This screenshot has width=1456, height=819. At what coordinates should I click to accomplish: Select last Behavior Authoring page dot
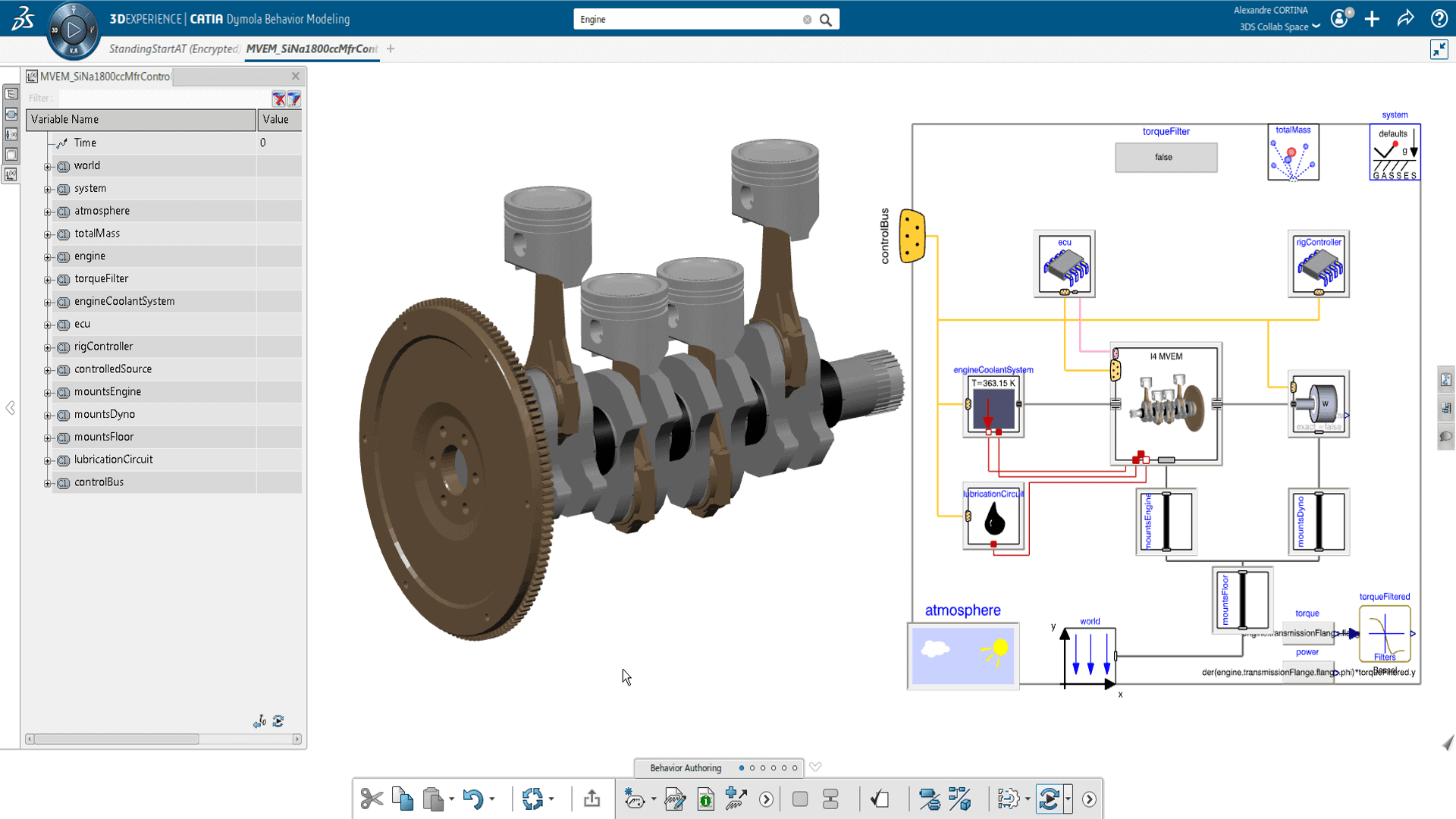tap(795, 767)
